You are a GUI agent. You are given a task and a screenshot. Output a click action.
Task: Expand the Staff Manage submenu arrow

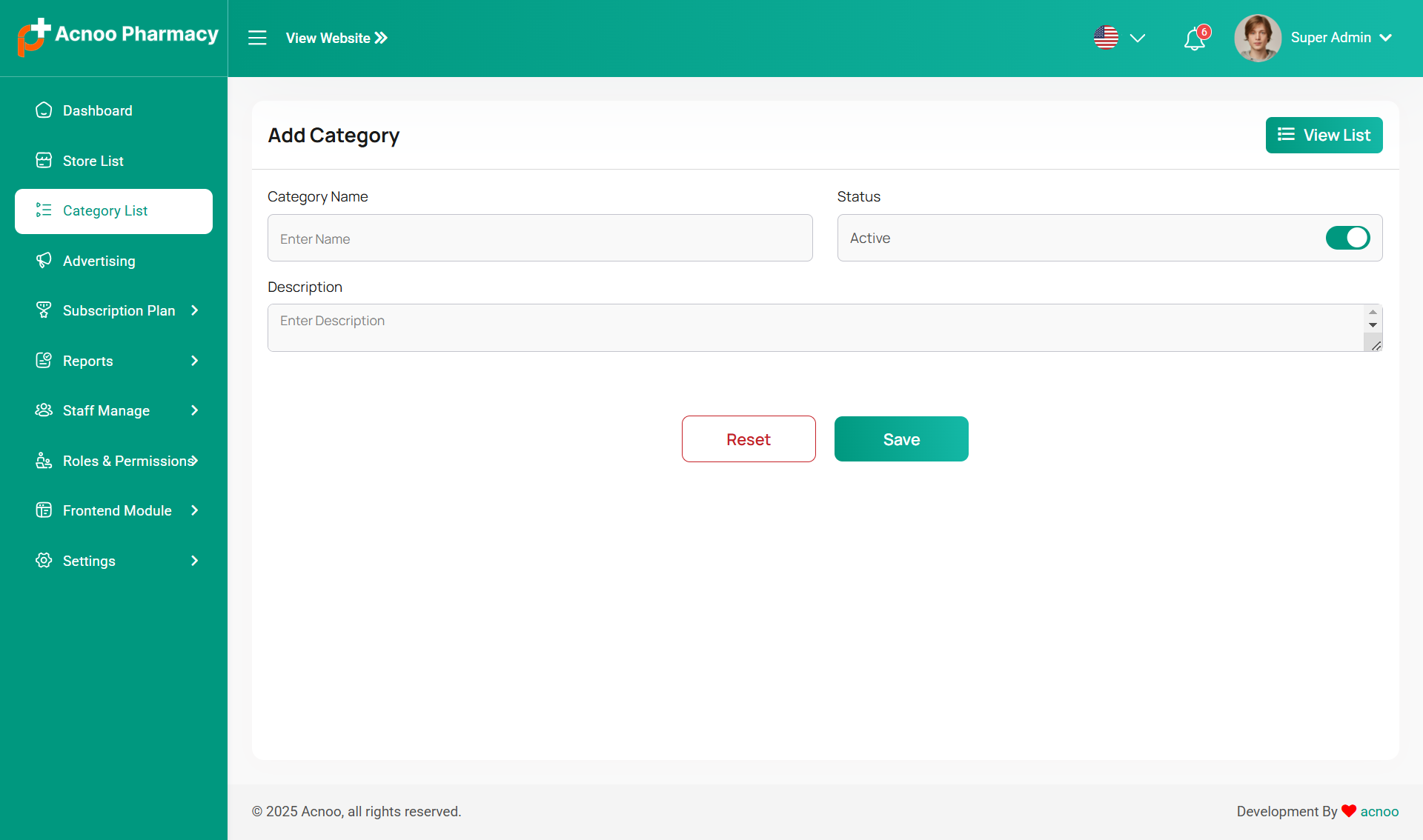tap(195, 410)
